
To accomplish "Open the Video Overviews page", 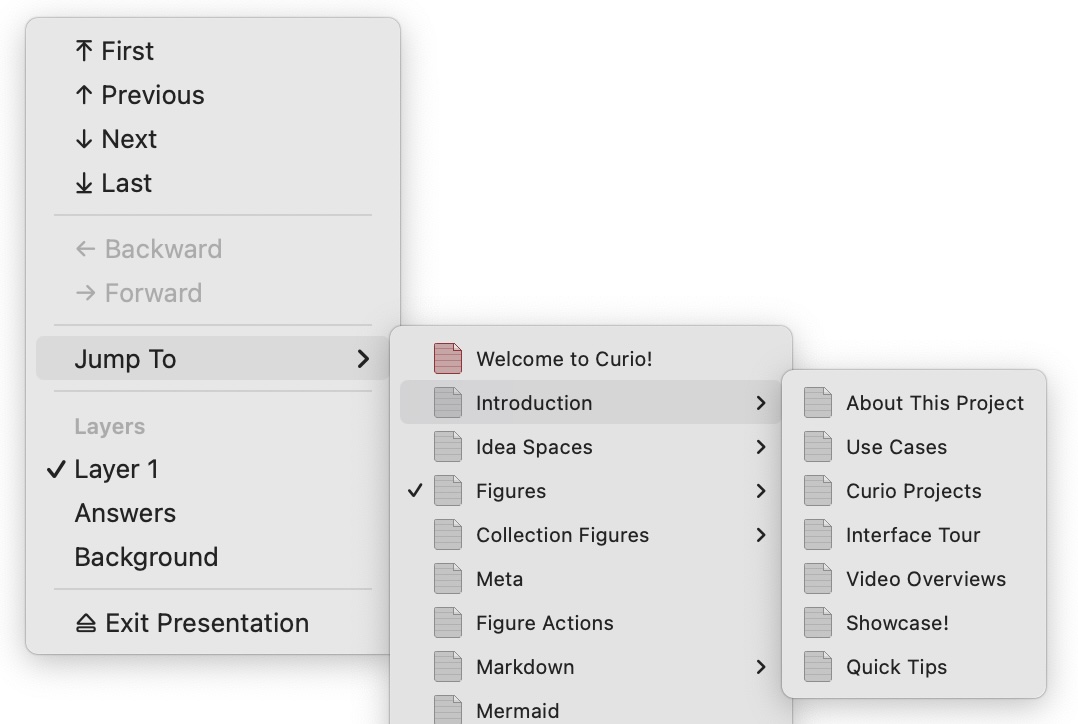I will click(914, 579).
